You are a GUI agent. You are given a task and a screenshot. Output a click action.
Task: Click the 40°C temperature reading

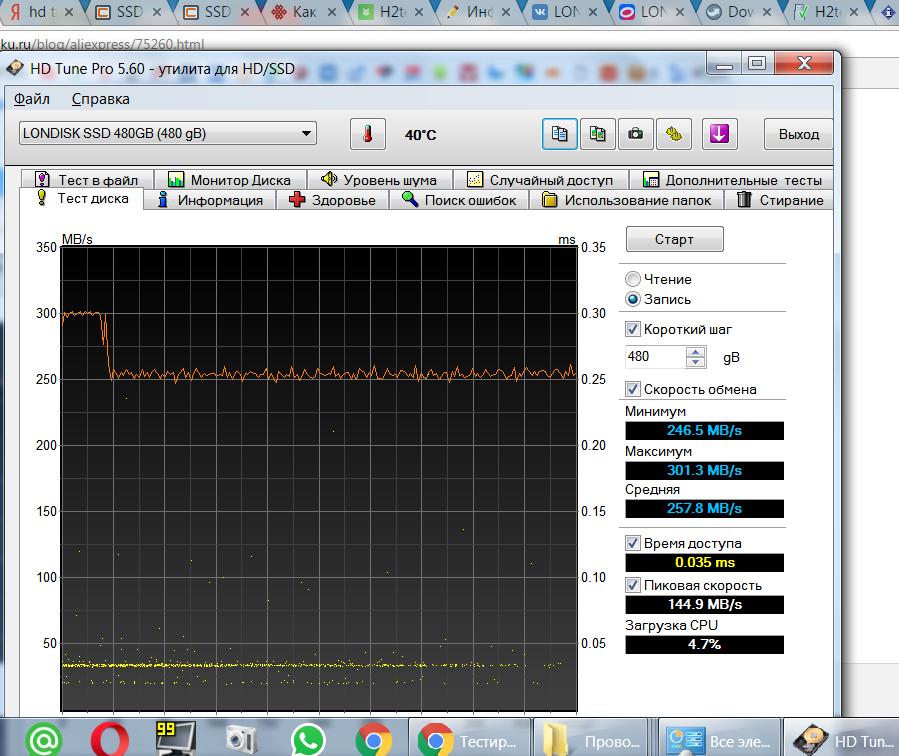pyautogui.click(x=420, y=135)
